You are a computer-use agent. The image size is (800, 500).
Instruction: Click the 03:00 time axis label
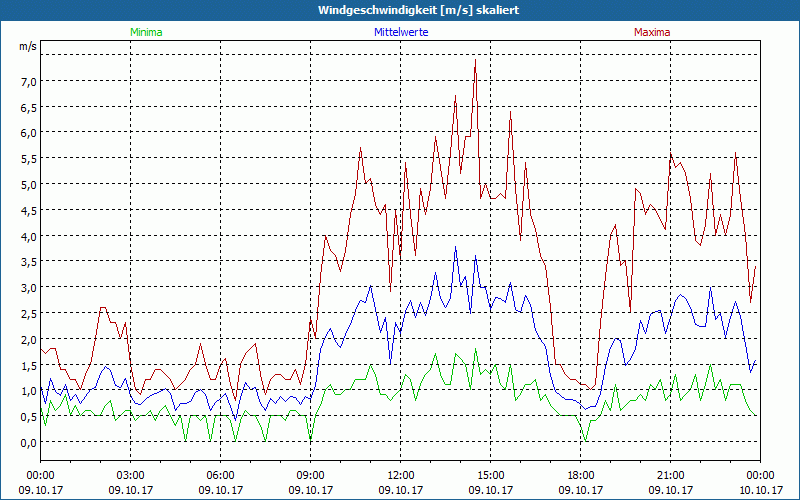(131, 476)
